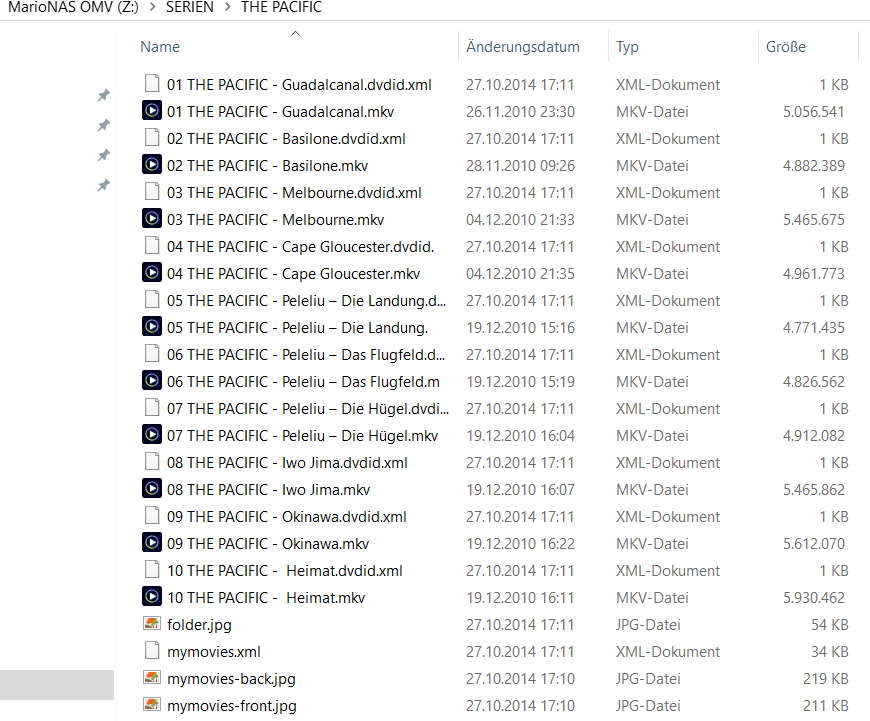Viewport: 870px width, 721px height.
Task: Select the highlighted gray sidebar item
Action: pos(57,684)
